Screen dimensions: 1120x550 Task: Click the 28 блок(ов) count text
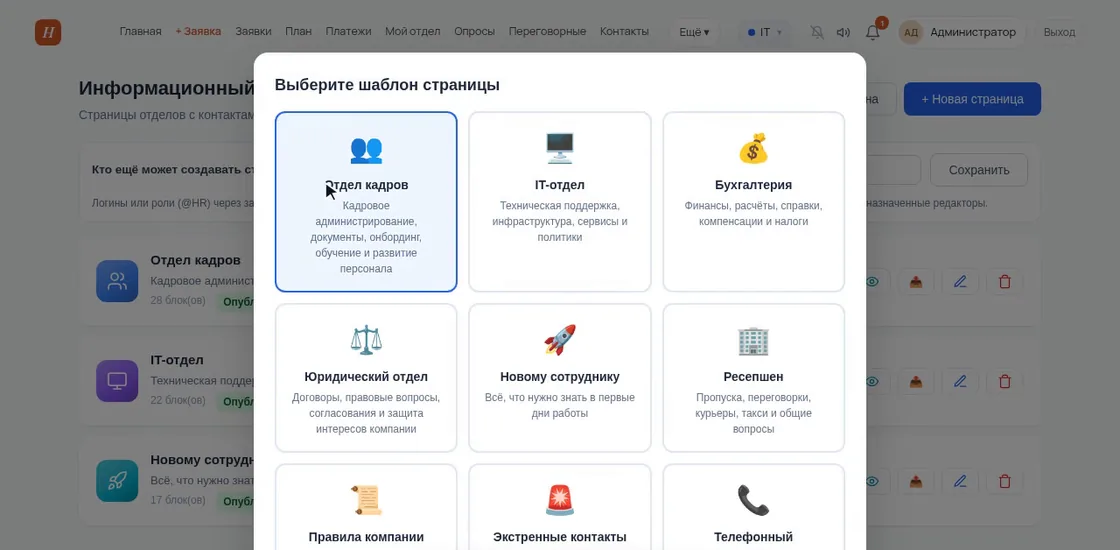178,300
